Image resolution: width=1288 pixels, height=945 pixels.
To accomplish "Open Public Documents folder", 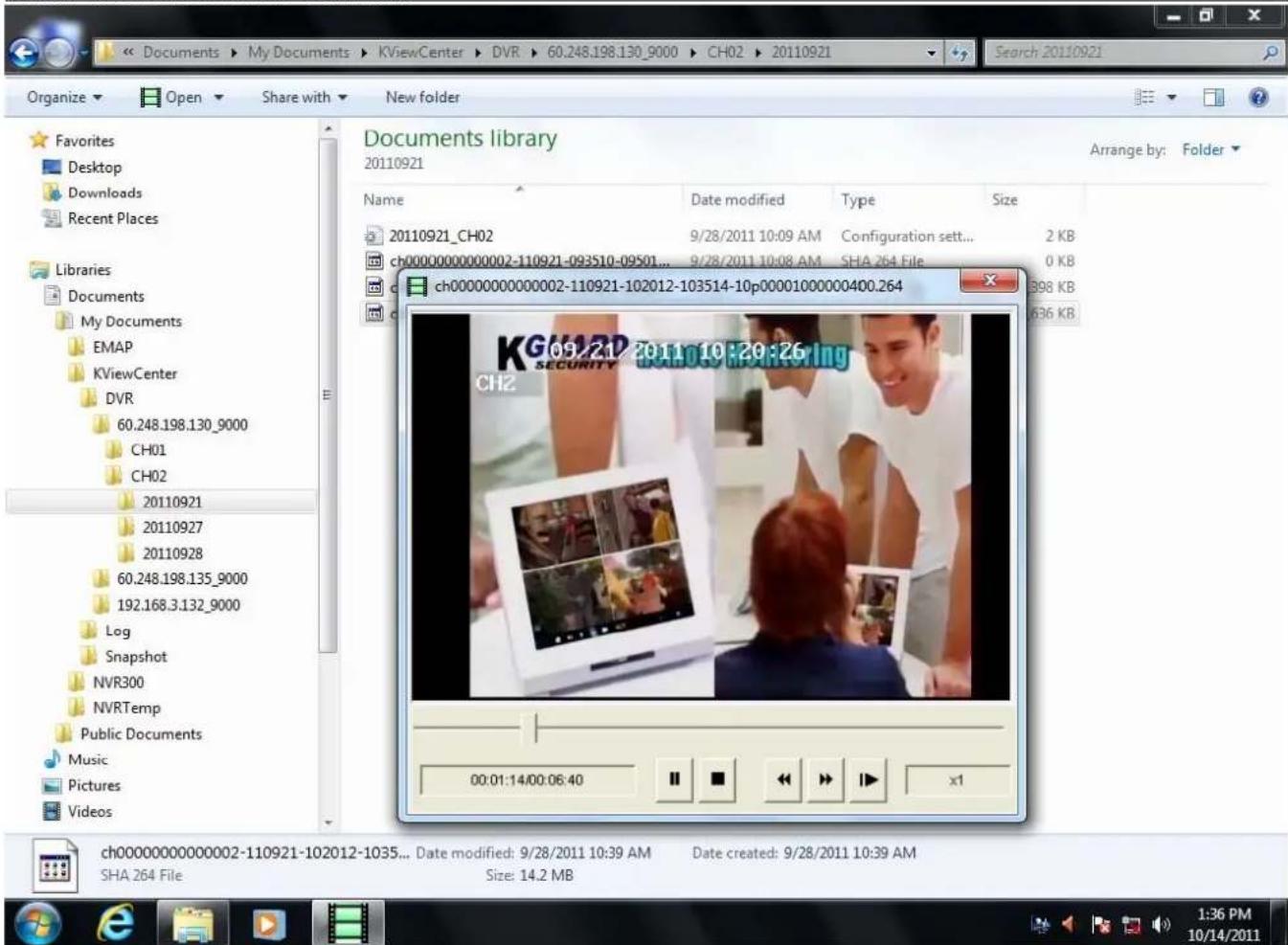I will click(141, 734).
